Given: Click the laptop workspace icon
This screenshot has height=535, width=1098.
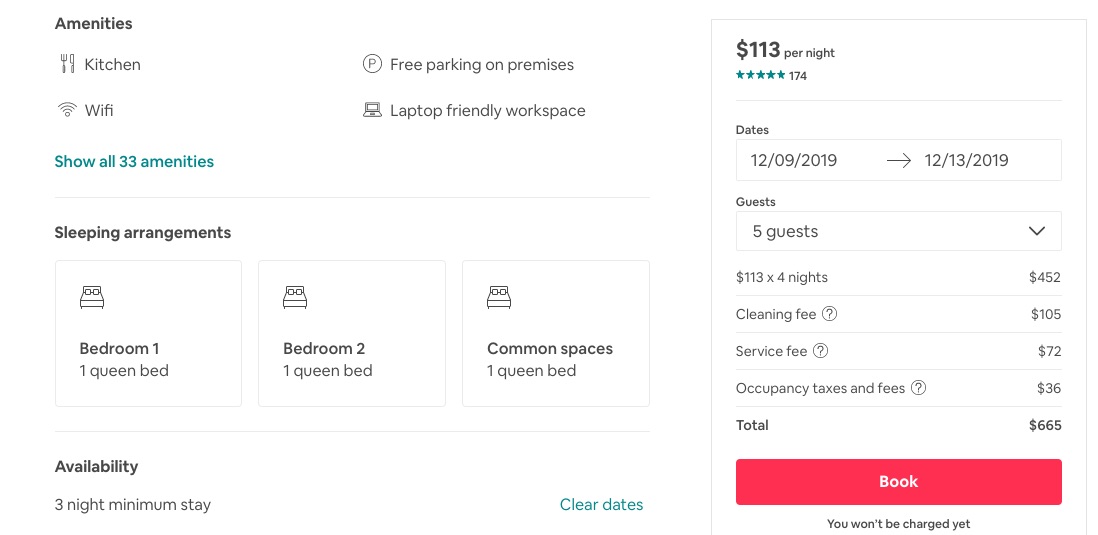Looking at the screenshot, I should [x=373, y=110].
